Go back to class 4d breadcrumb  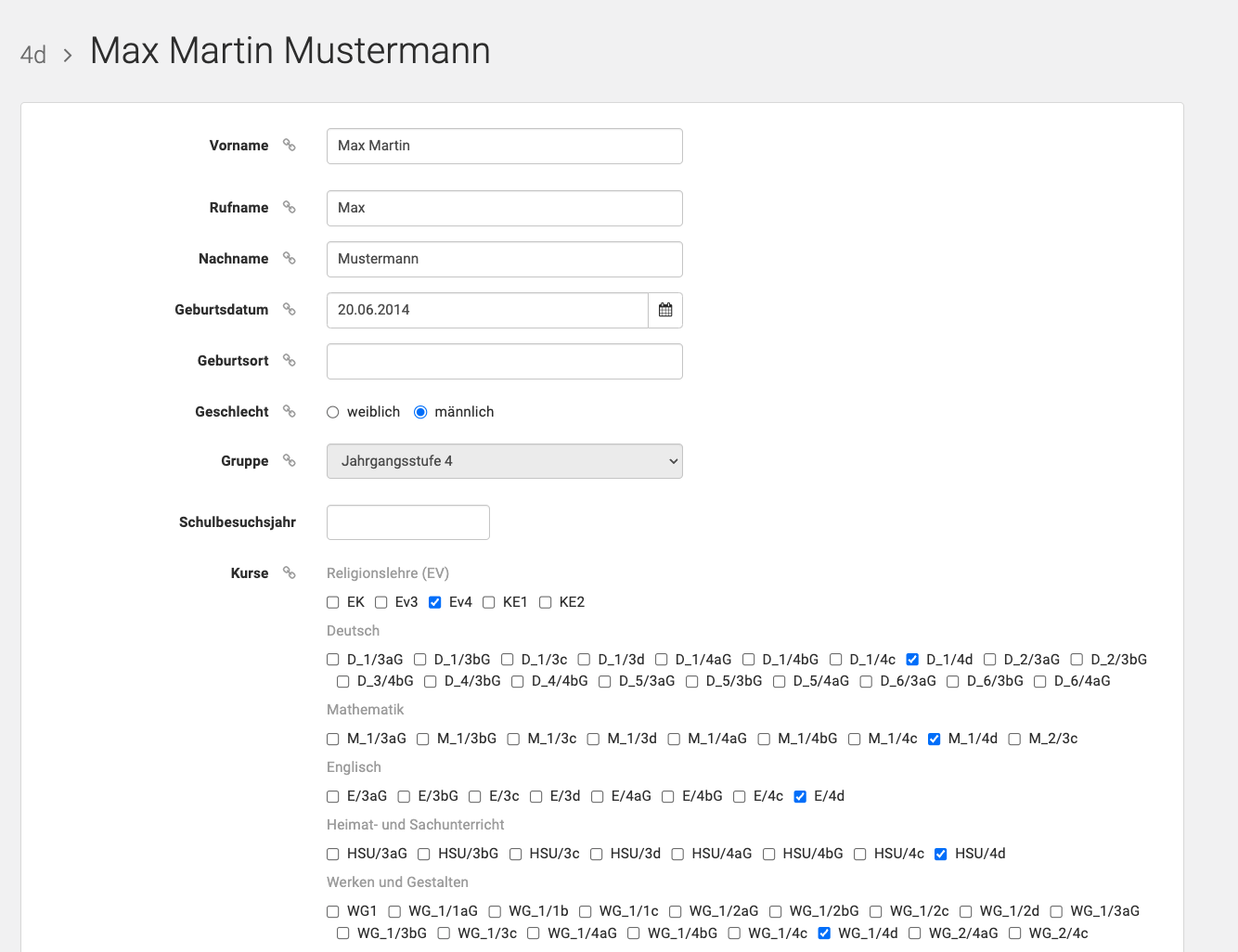33,55
